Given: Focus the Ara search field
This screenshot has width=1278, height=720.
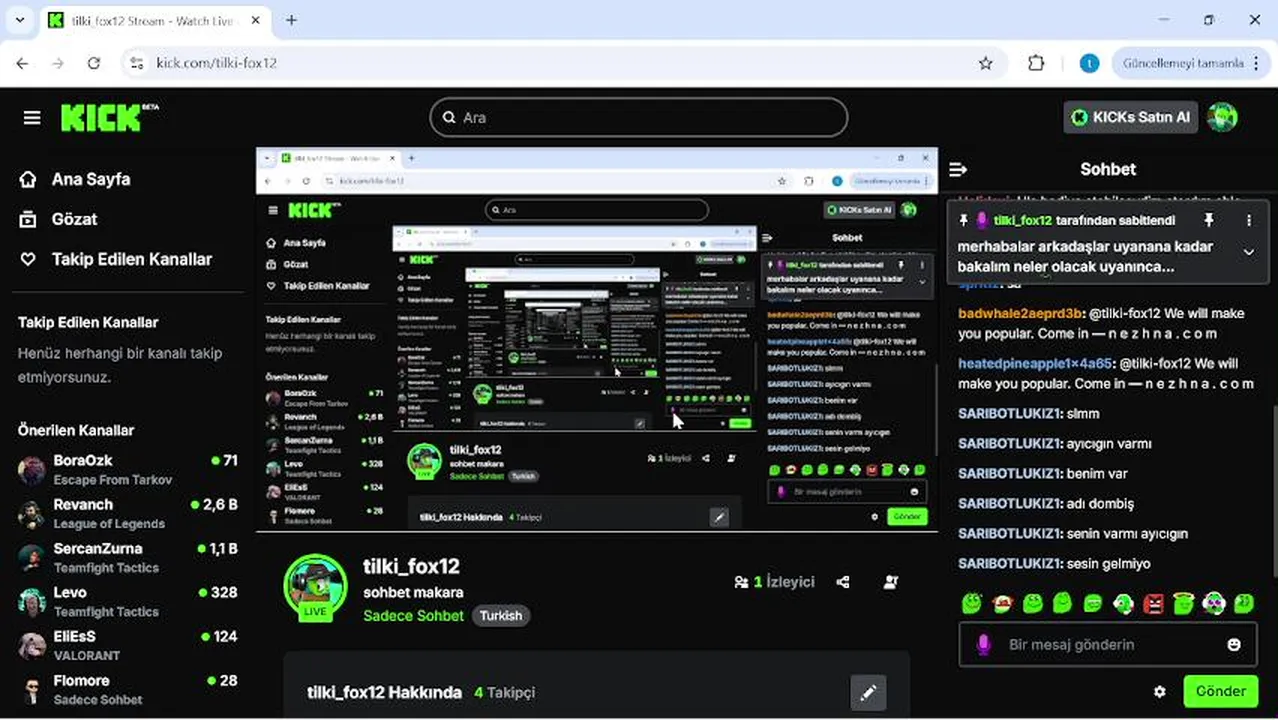Looking at the screenshot, I should 639,117.
